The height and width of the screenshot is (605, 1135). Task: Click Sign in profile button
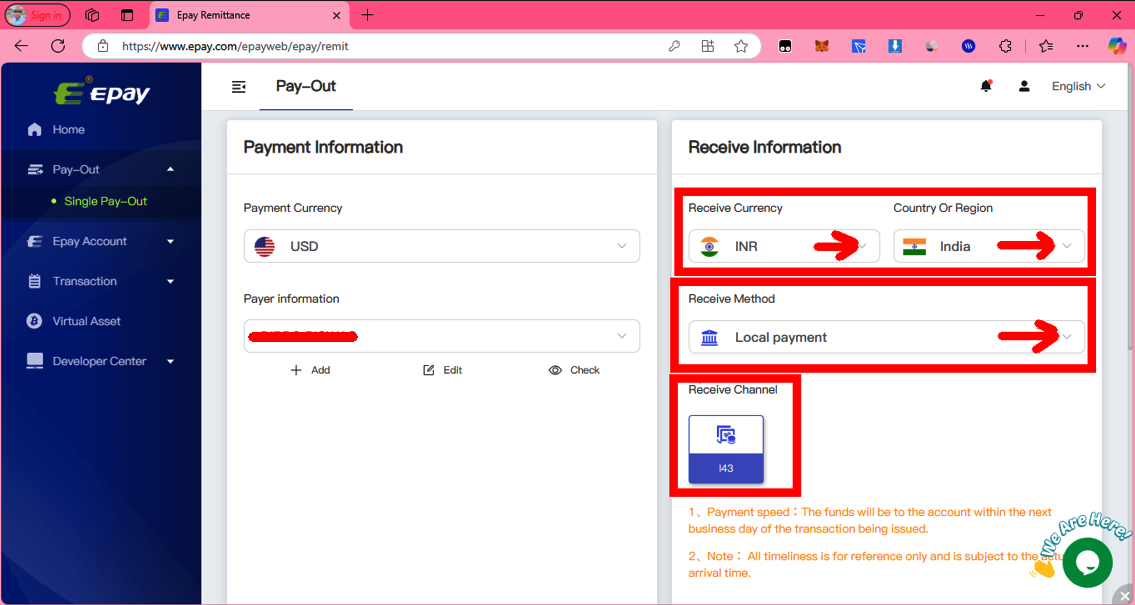[x=38, y=14]
